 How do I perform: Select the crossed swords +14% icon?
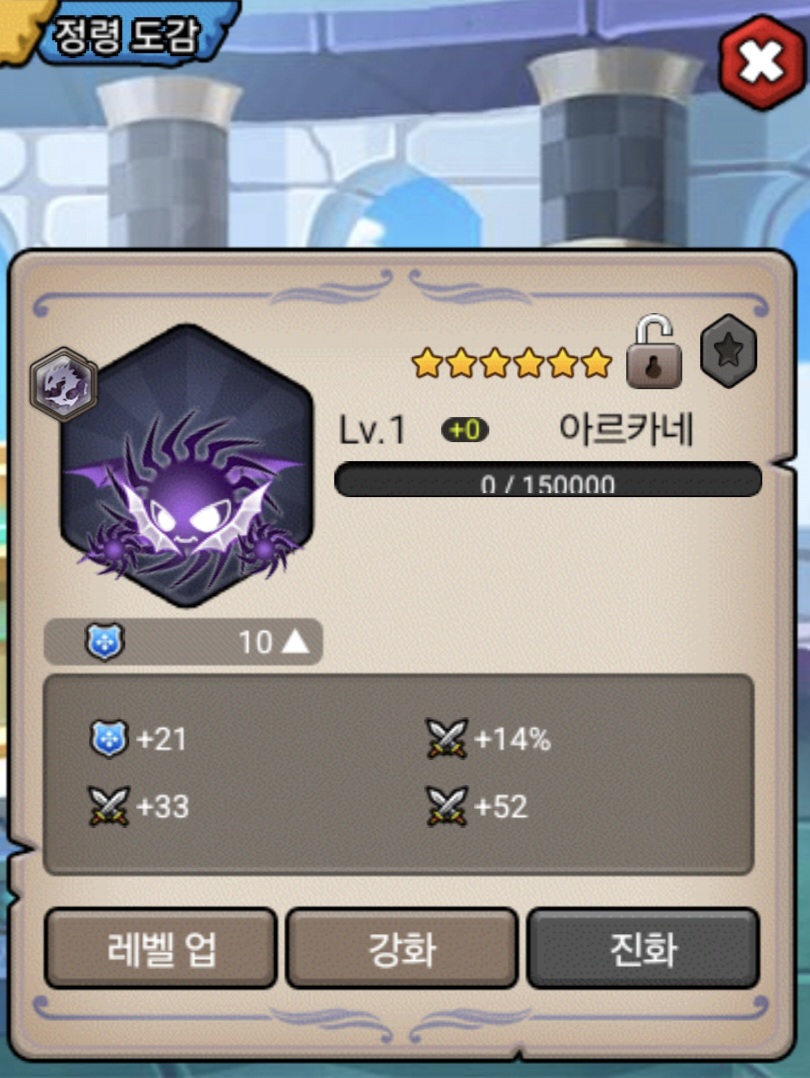(x=447, y=738)
